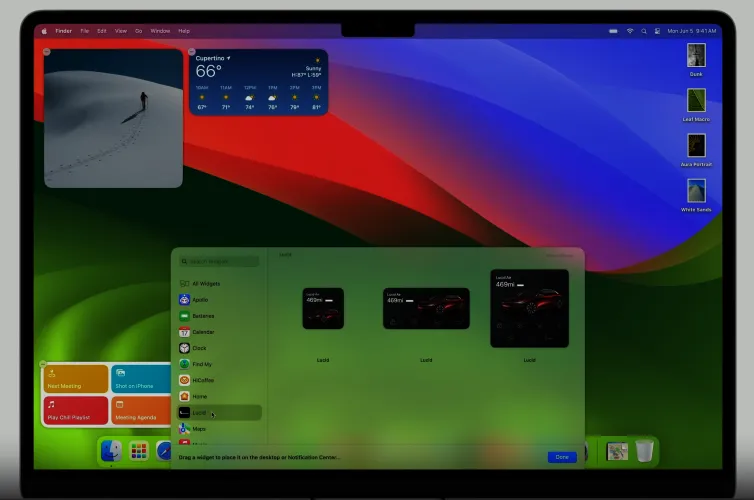Viewport: 754px width, 500px height.
Task: Remove the photo widget with its minus button
Action: (x=47, y=51)
